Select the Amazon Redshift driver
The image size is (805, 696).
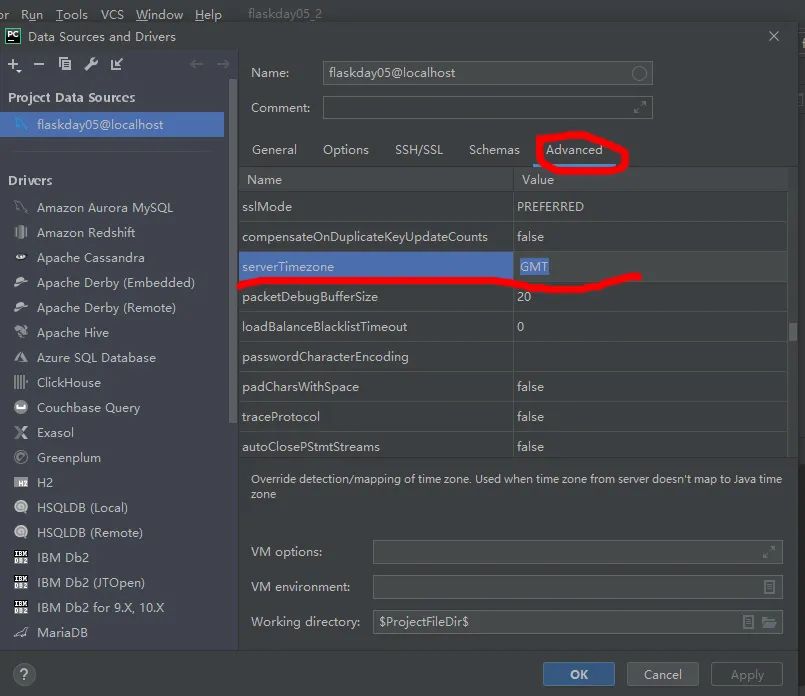point(86,233)
